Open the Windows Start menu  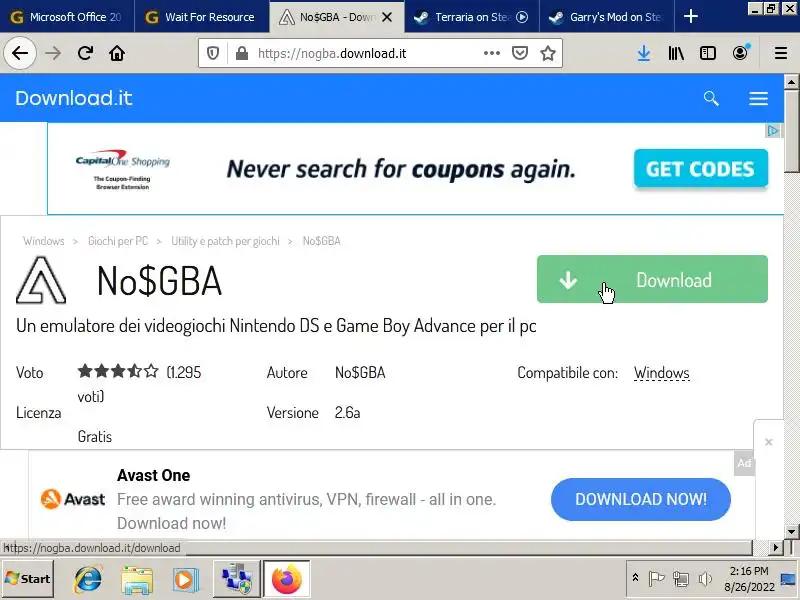[x=28, y=579]
